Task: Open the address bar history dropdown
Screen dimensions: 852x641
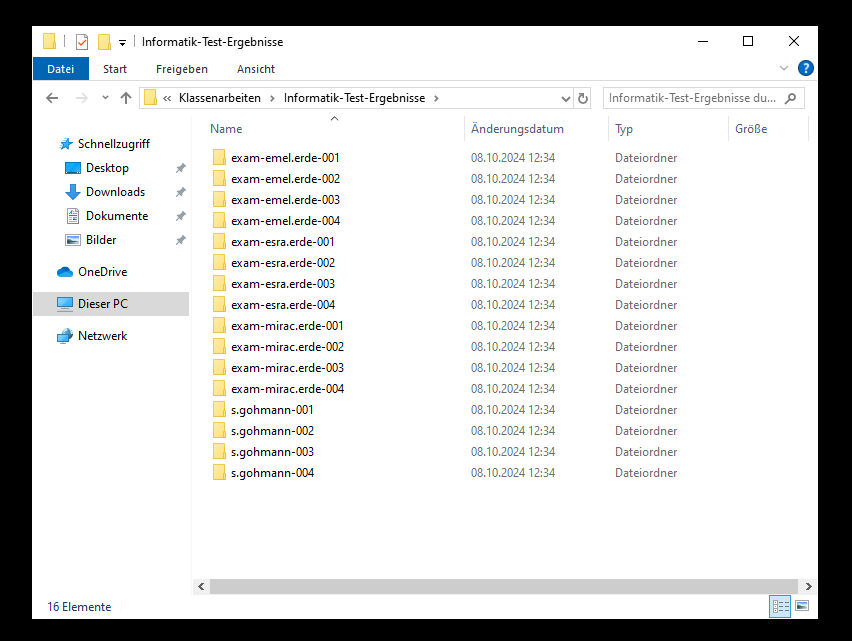Action: [565, 98]
